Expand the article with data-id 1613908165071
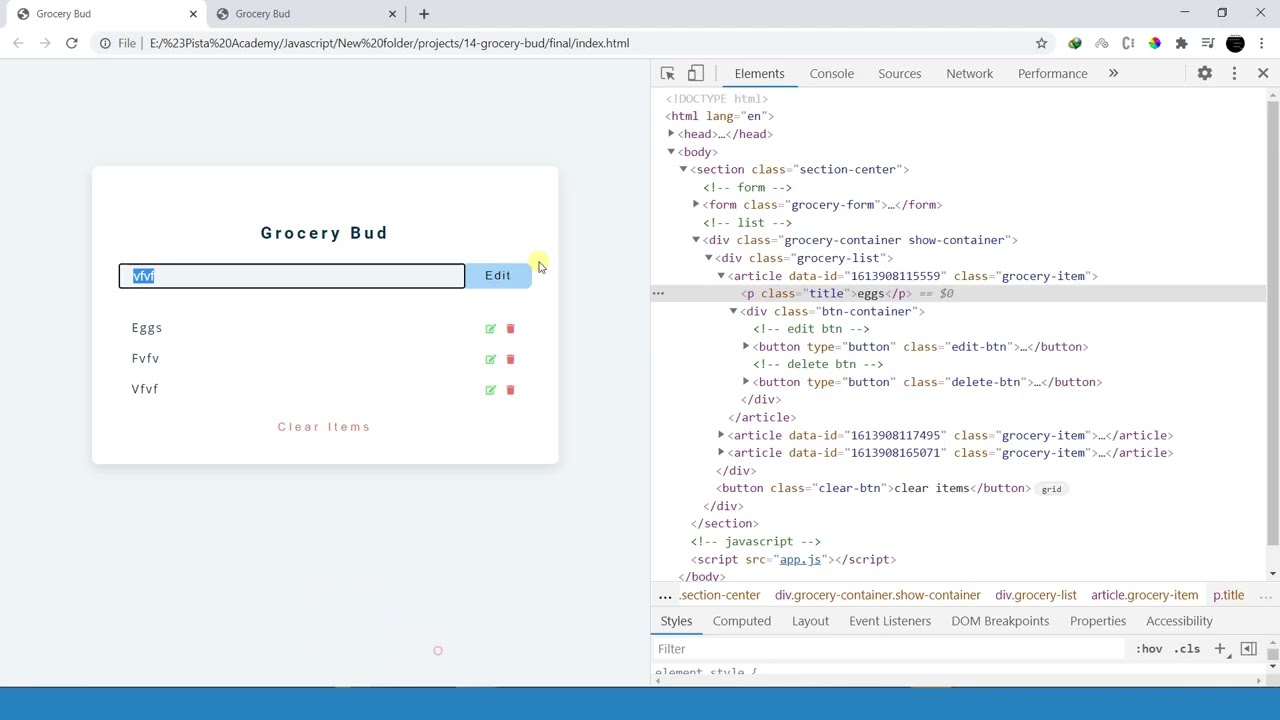 click(x=721, y=453)
